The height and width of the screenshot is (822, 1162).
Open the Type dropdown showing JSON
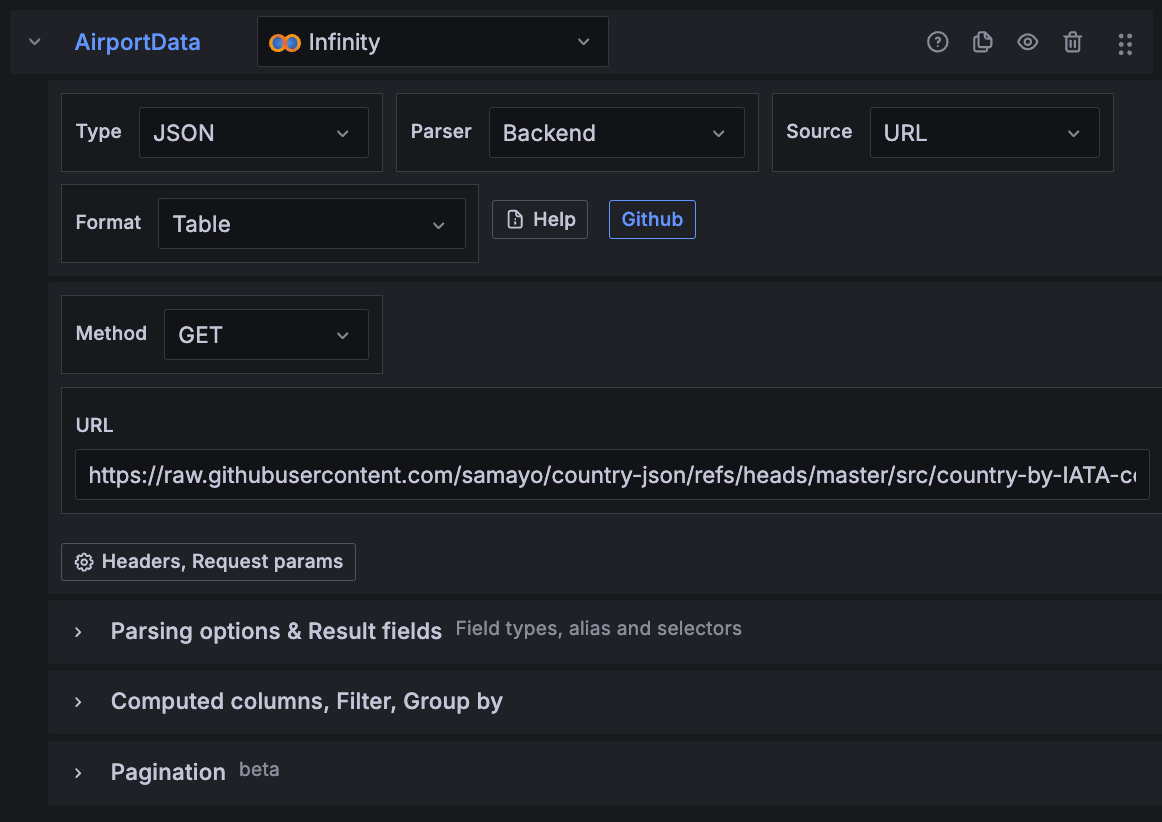pos(254,132)
